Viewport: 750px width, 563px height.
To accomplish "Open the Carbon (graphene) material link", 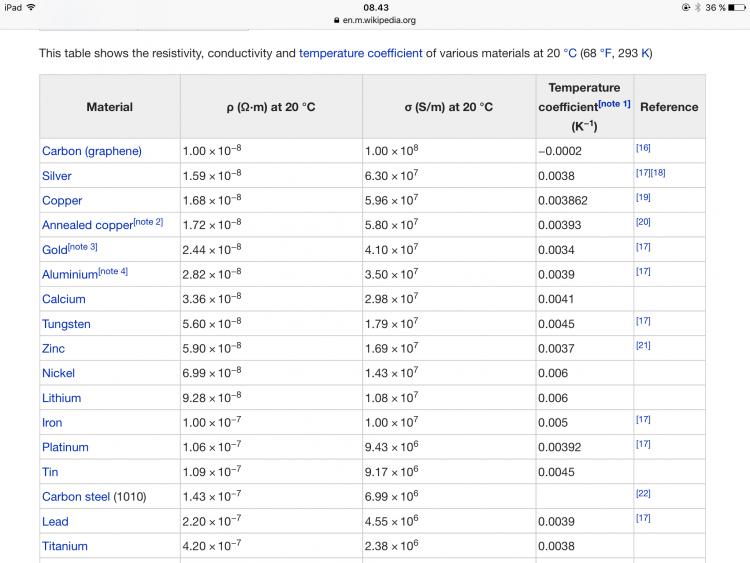I will click(92, 151).
